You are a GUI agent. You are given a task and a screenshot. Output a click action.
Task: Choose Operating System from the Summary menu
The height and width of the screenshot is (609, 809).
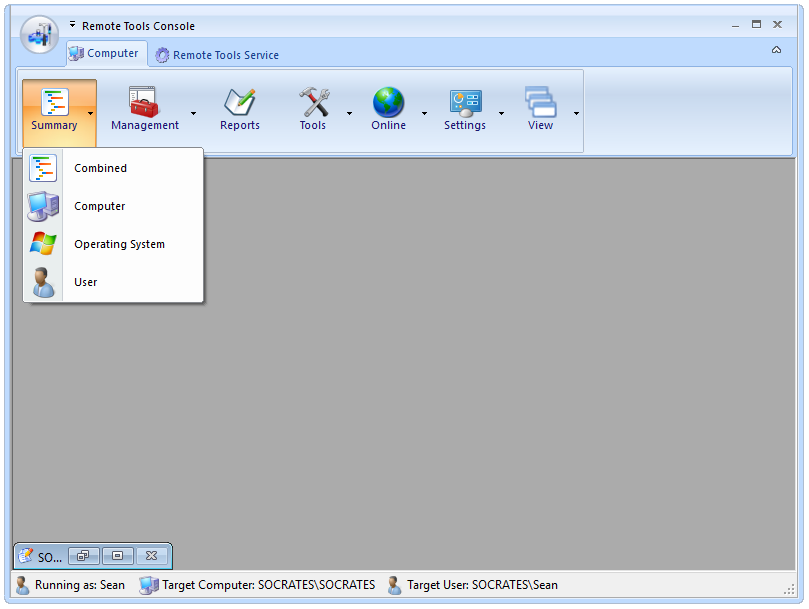(x=114, y=244)
